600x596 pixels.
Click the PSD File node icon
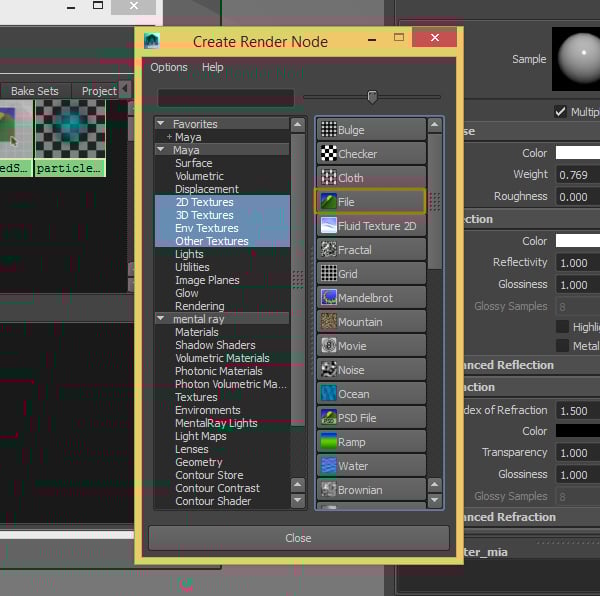tap(329, 418)
